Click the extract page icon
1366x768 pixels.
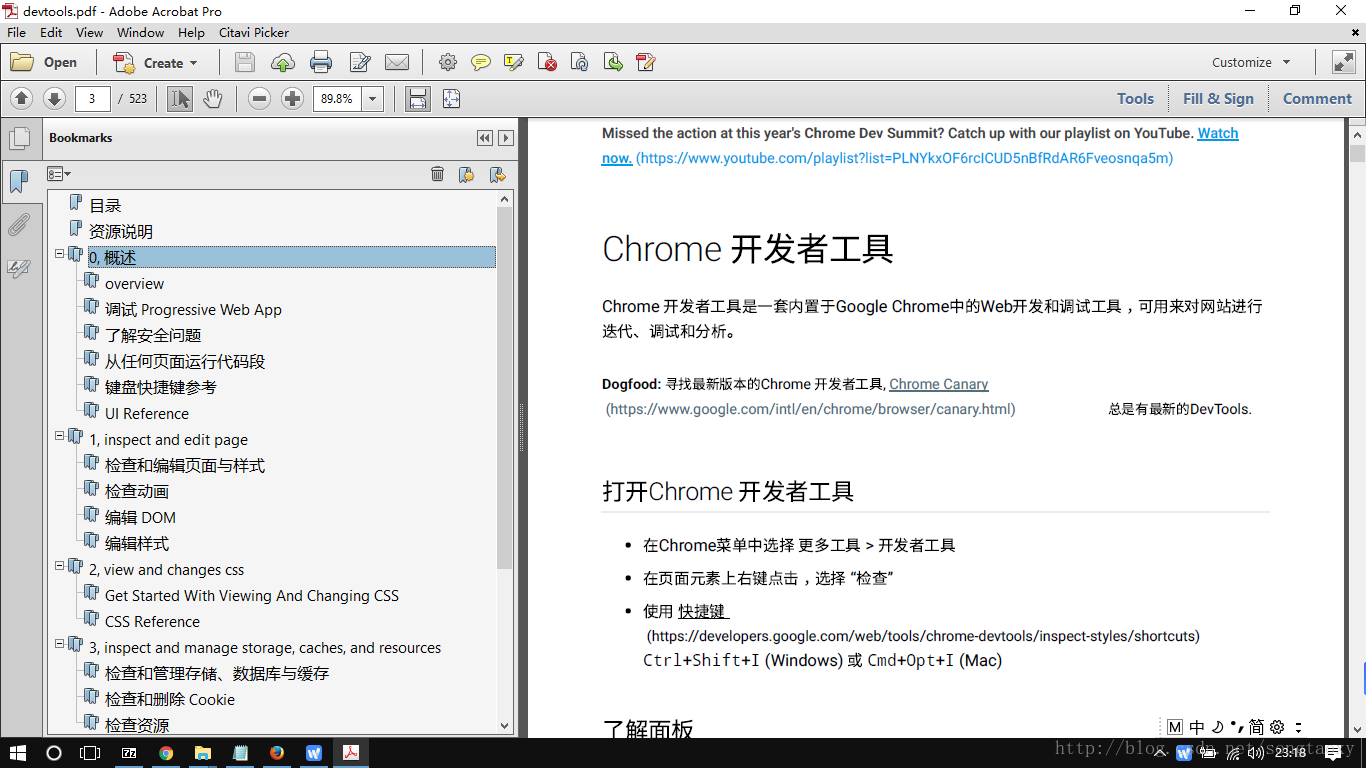pos(613,62)
